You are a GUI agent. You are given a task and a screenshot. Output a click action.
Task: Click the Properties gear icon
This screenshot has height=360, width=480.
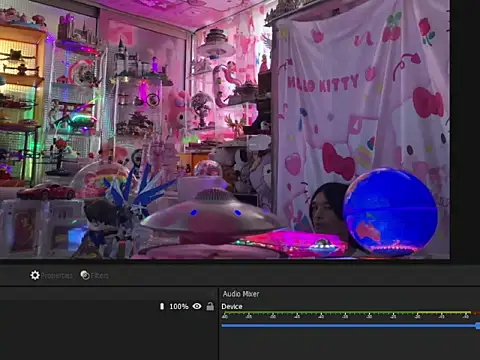coord(35,275)
